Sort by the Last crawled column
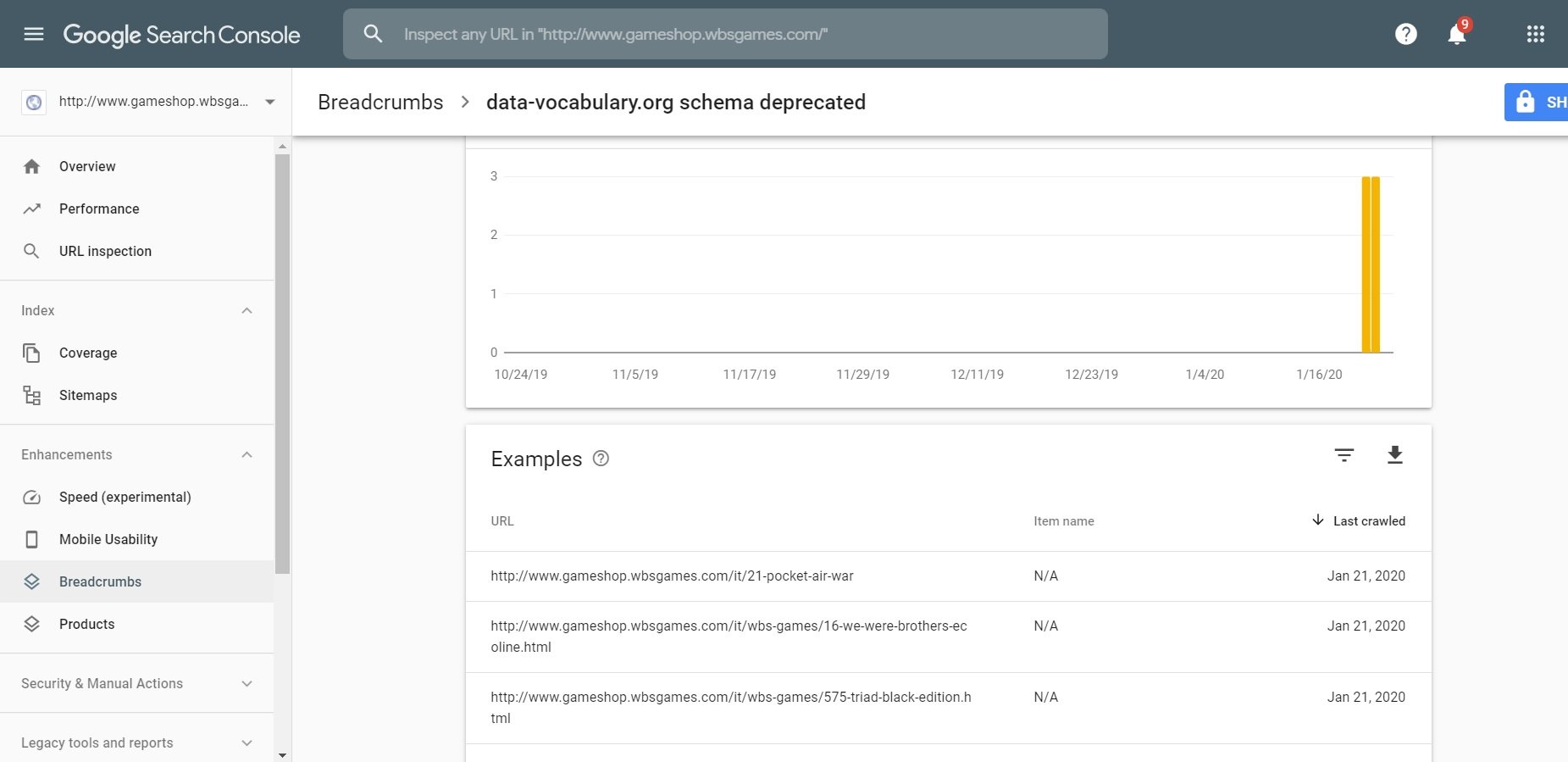1568x762 pixels. [x=1368, y=521]
